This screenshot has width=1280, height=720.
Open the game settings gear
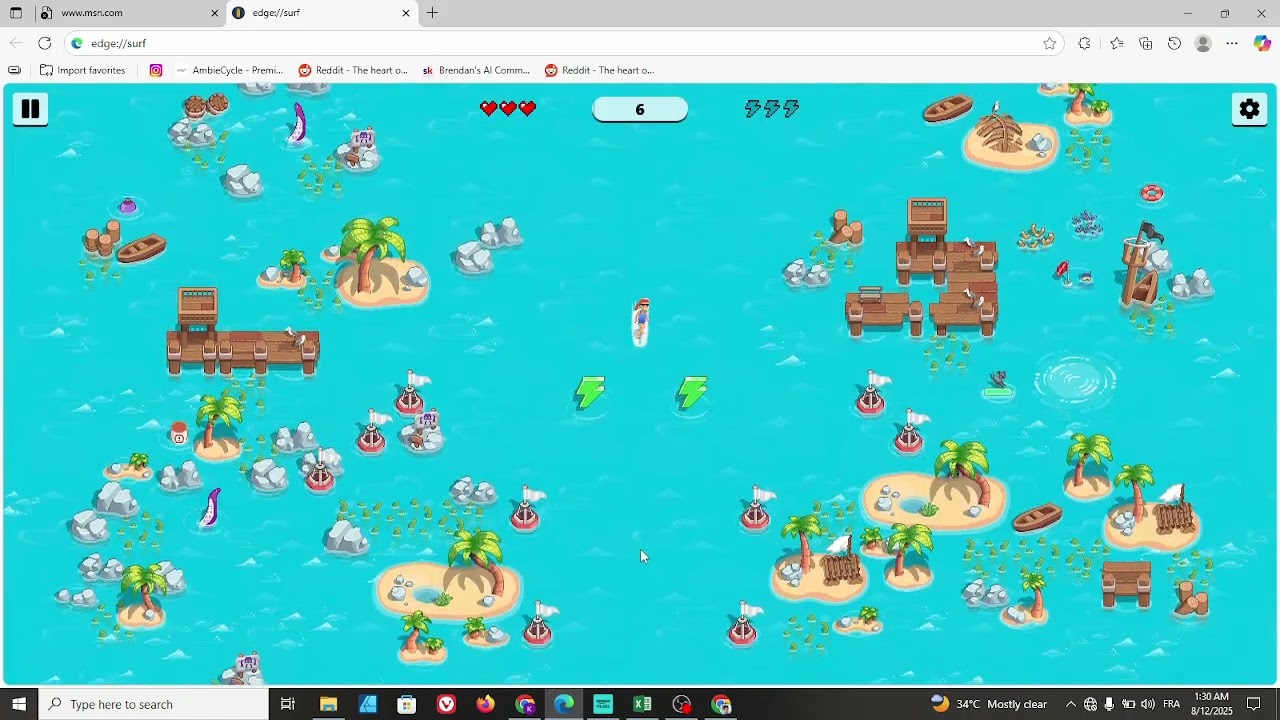click(x=1249, y=109)
